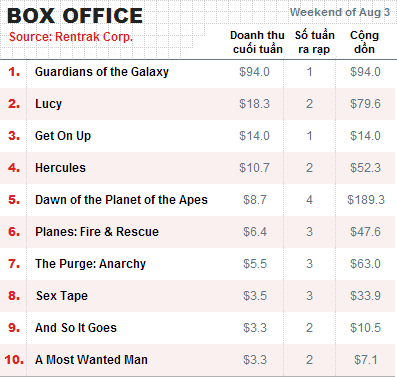
Task: Select rank number 10. in the list
Action: (14, 360)
